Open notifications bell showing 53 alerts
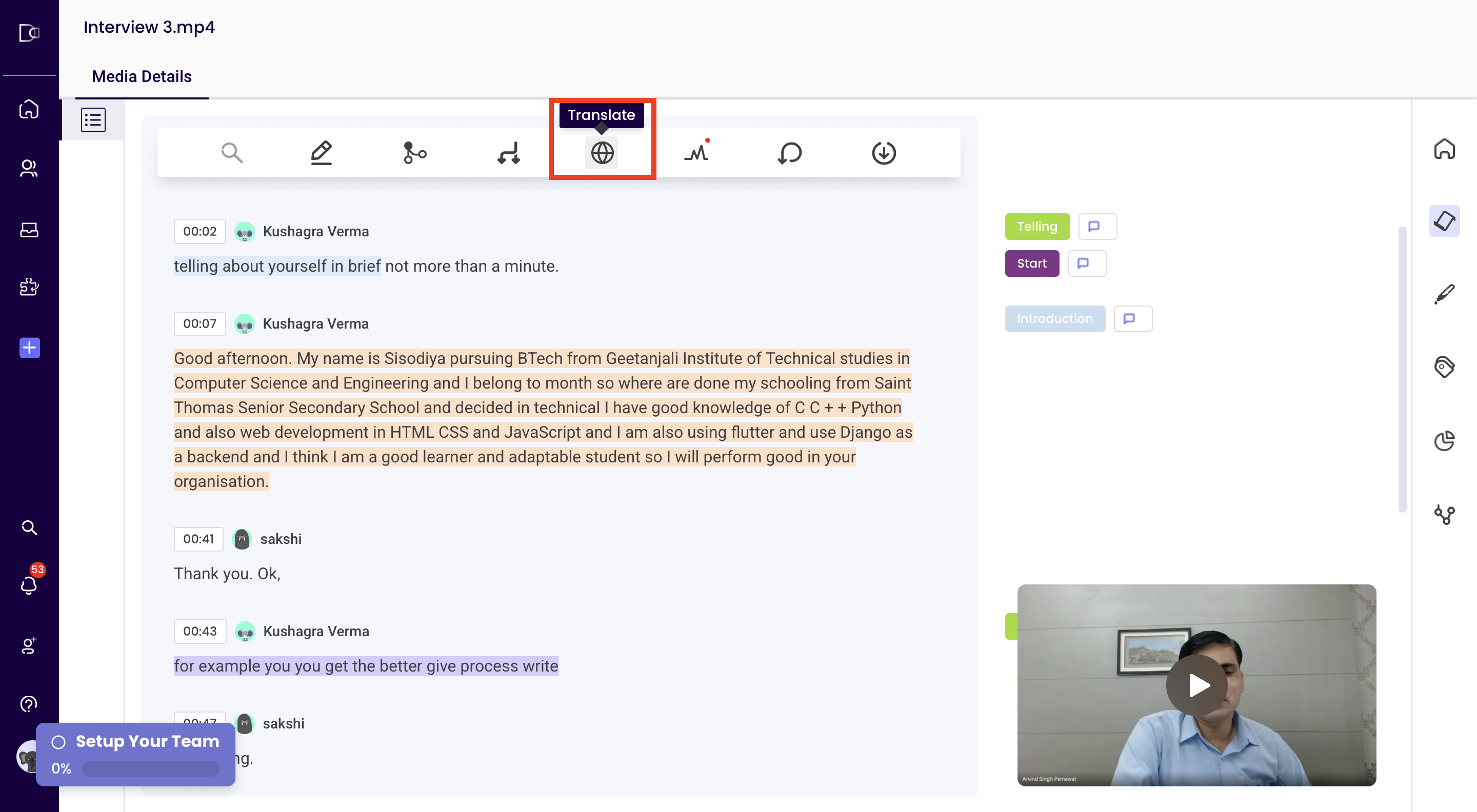1477x812 pixels. click(x=29, y=584)
